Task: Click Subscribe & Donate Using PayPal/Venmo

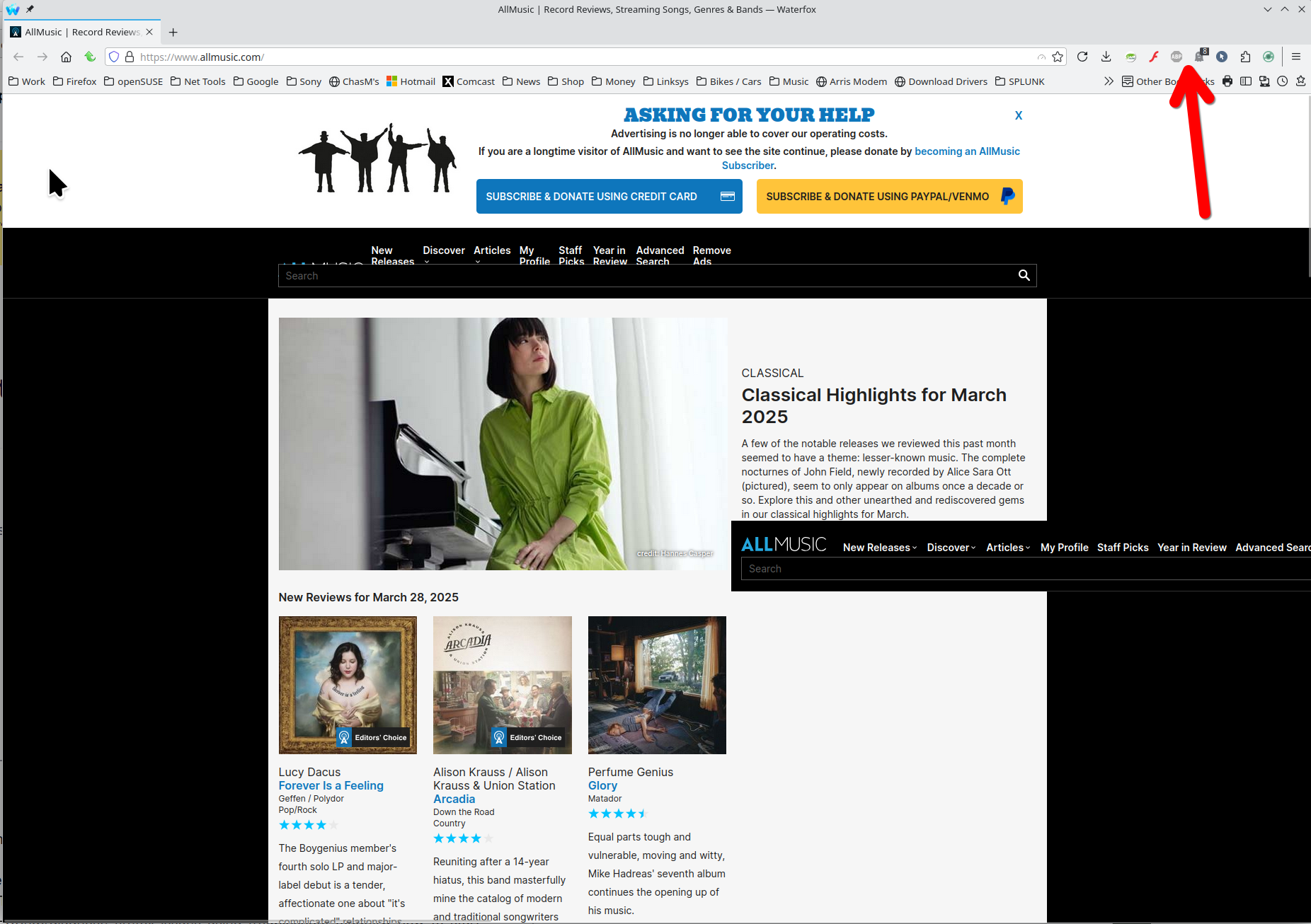Action: pyautogui.click(x=890, y=197)
